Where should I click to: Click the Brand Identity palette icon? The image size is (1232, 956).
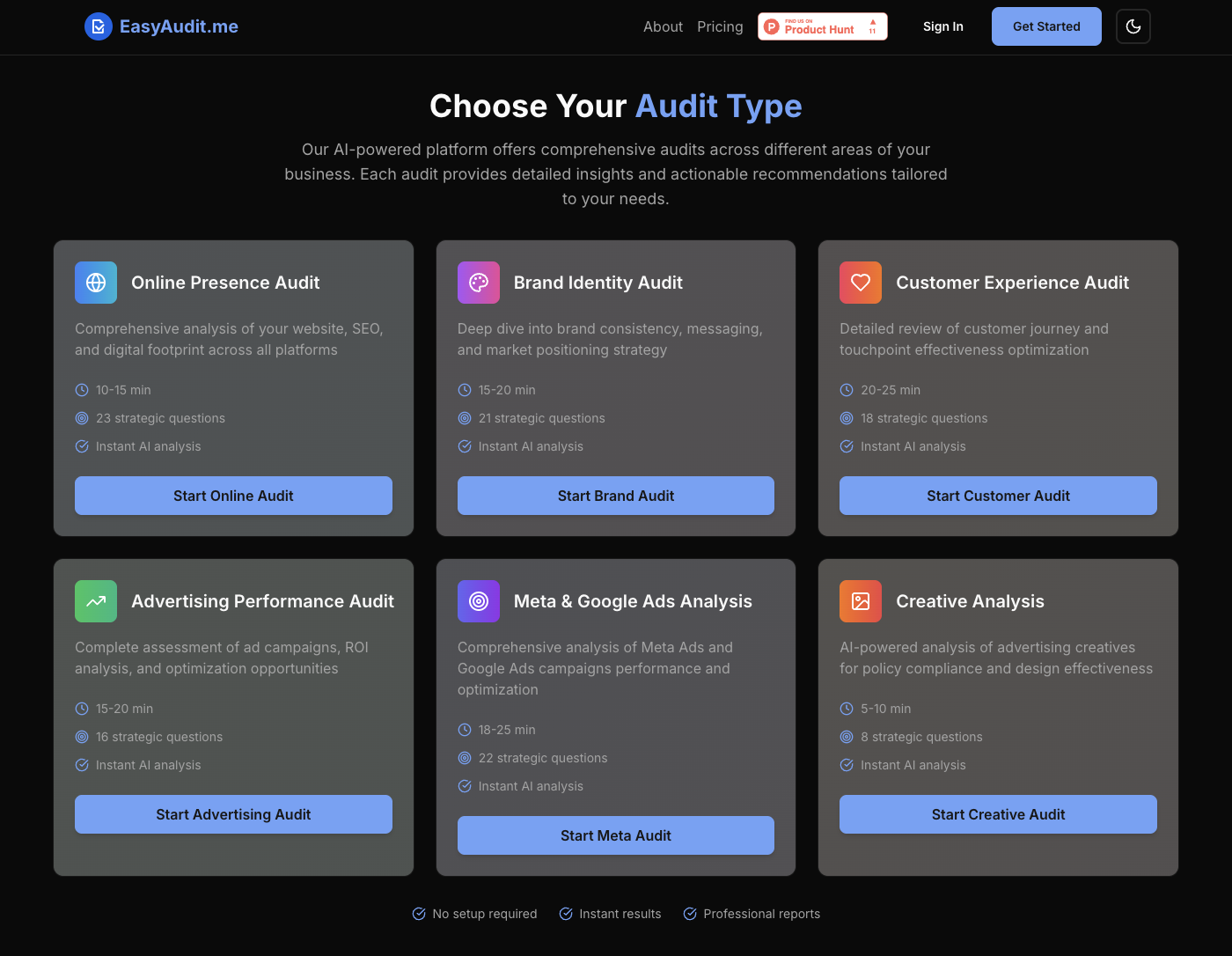[x=479, y=283]
